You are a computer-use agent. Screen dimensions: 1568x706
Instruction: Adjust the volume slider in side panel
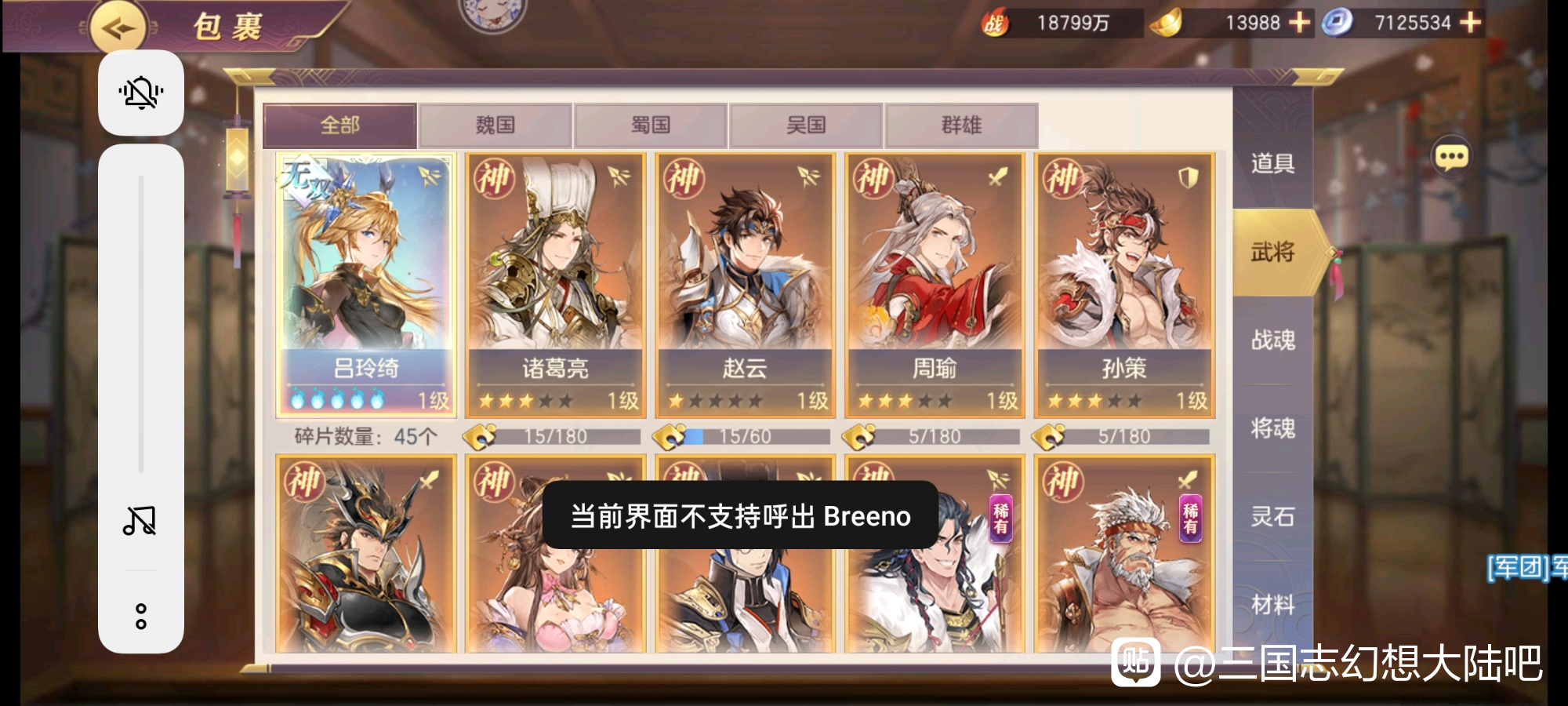point(141,323)
